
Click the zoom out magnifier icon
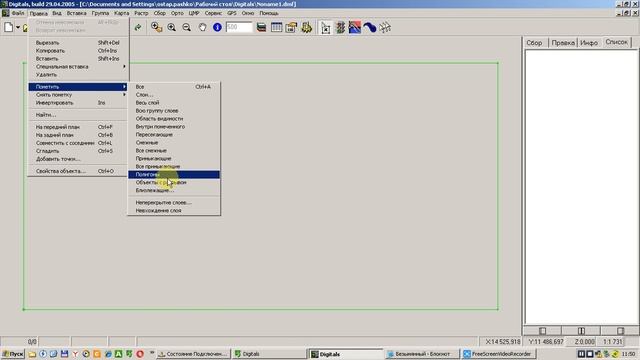click(187, 27)
